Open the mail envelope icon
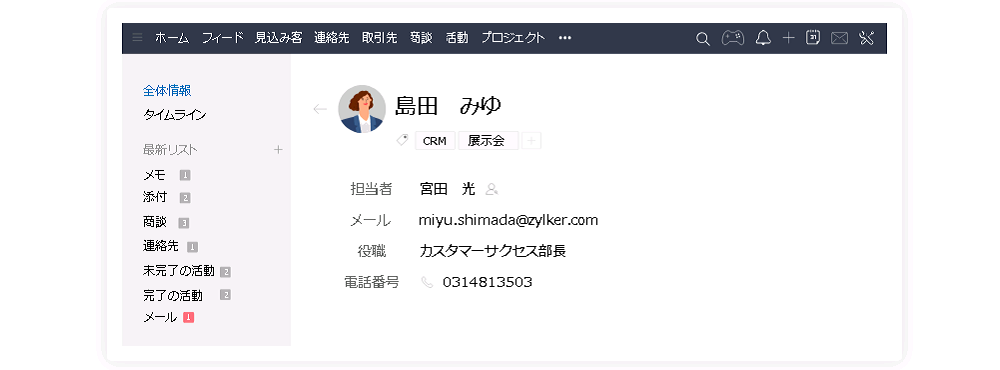 (839, 38)
